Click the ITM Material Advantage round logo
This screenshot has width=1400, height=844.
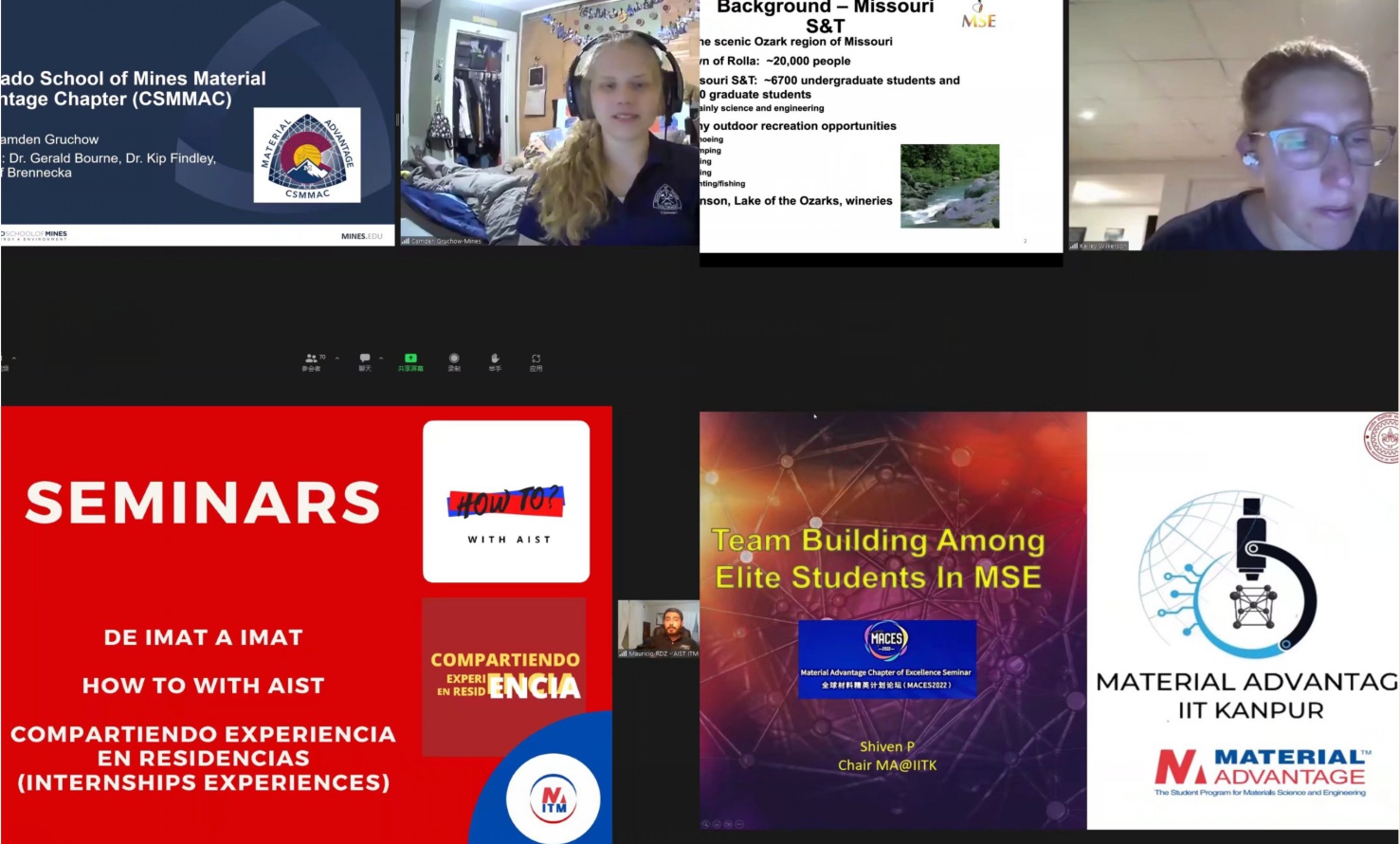pyautogui.click(x=554, y=798)
